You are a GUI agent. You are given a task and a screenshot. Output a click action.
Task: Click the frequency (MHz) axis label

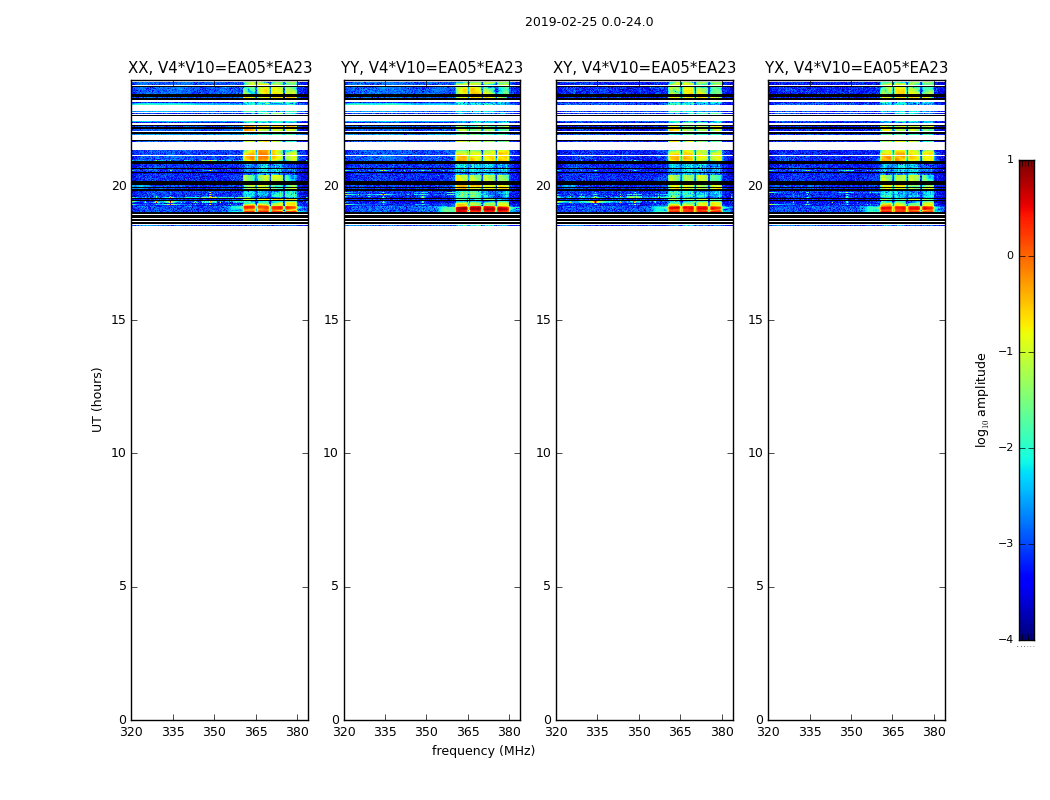[x=483, y=751]
